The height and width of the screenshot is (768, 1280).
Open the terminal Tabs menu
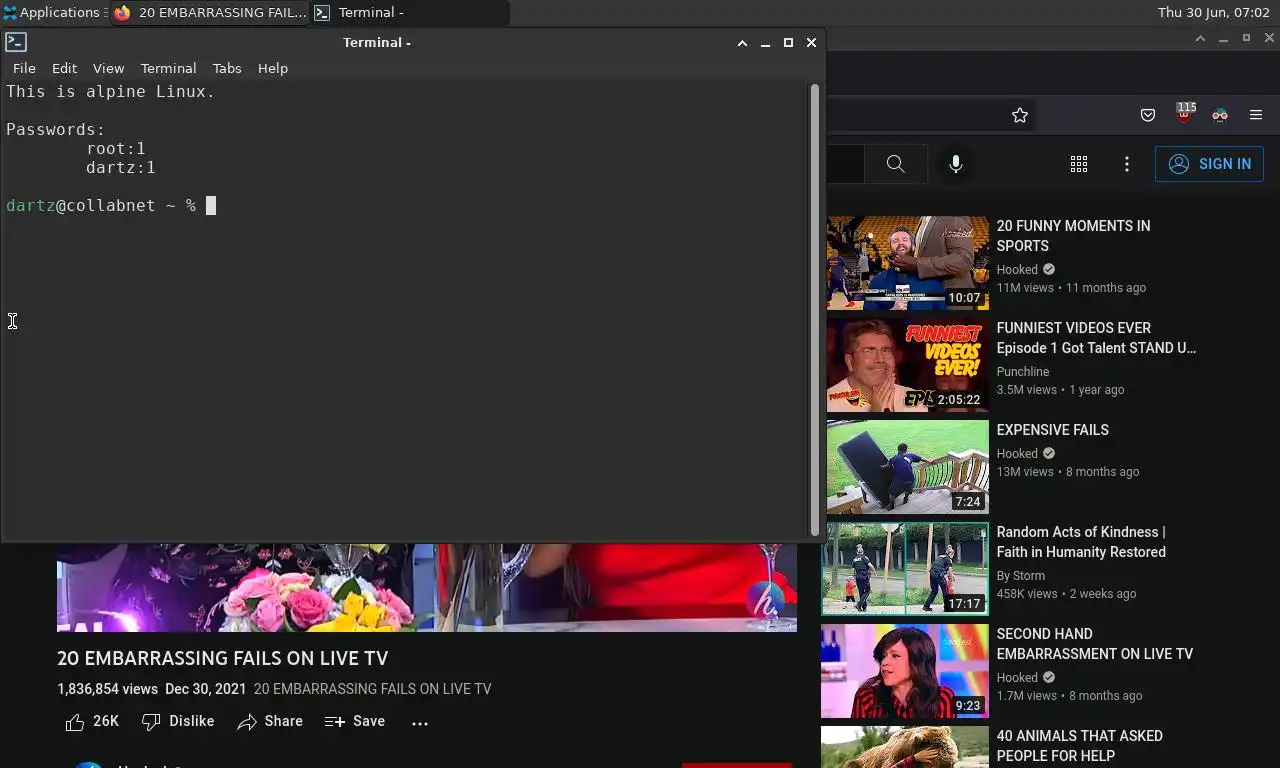coord(227,68)
